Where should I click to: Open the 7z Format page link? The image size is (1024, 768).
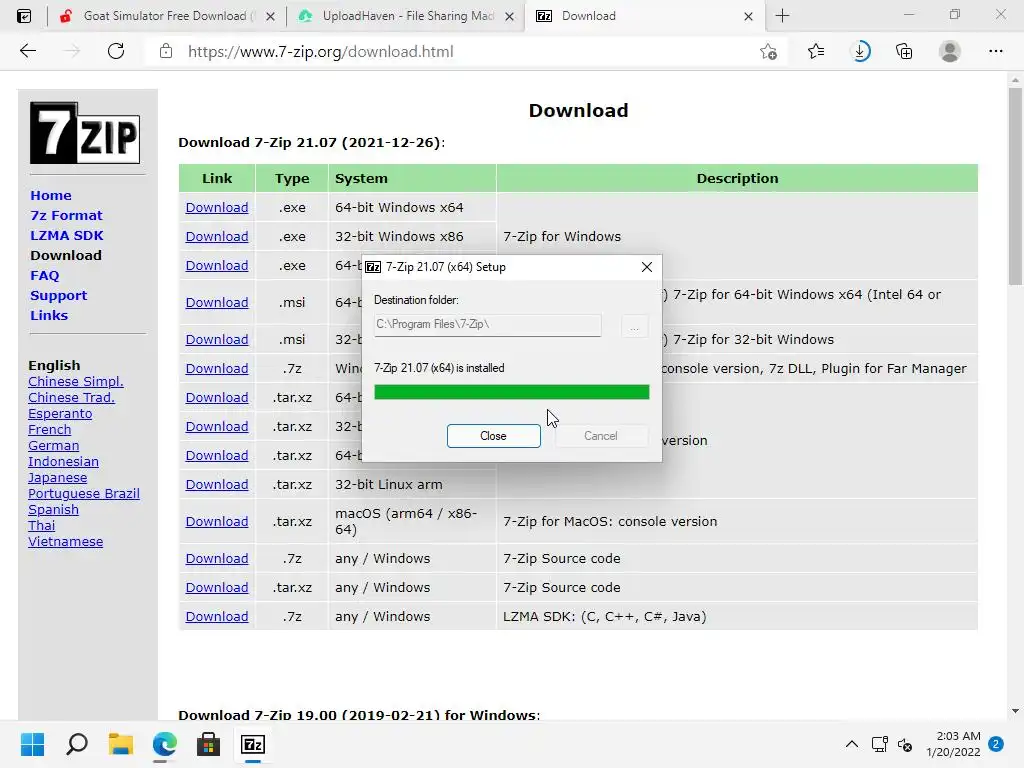click(66, 216)
